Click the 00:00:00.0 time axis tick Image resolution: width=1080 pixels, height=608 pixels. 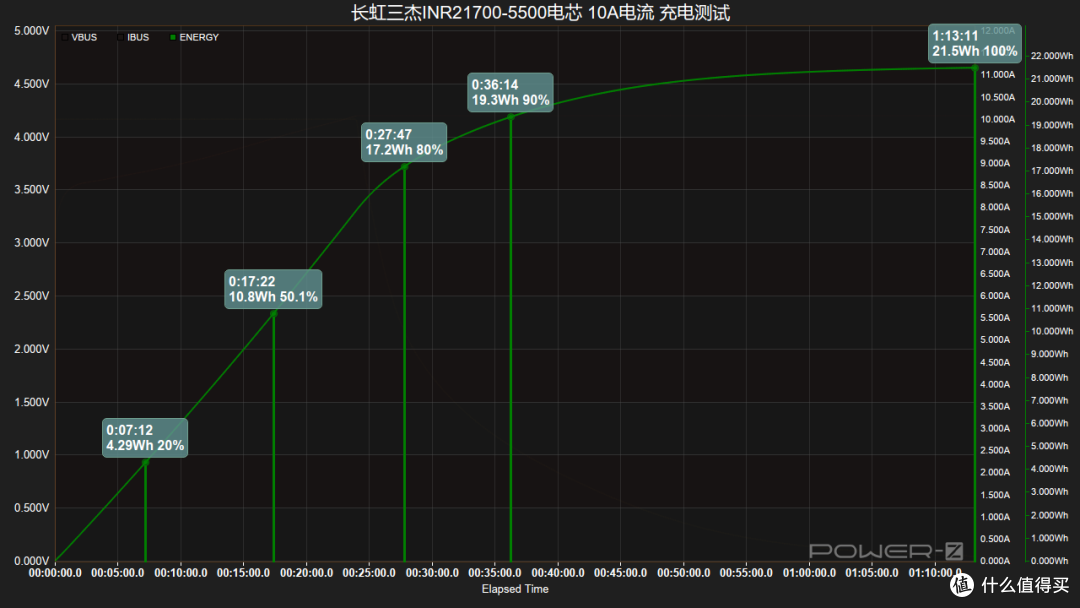[55, 573]
